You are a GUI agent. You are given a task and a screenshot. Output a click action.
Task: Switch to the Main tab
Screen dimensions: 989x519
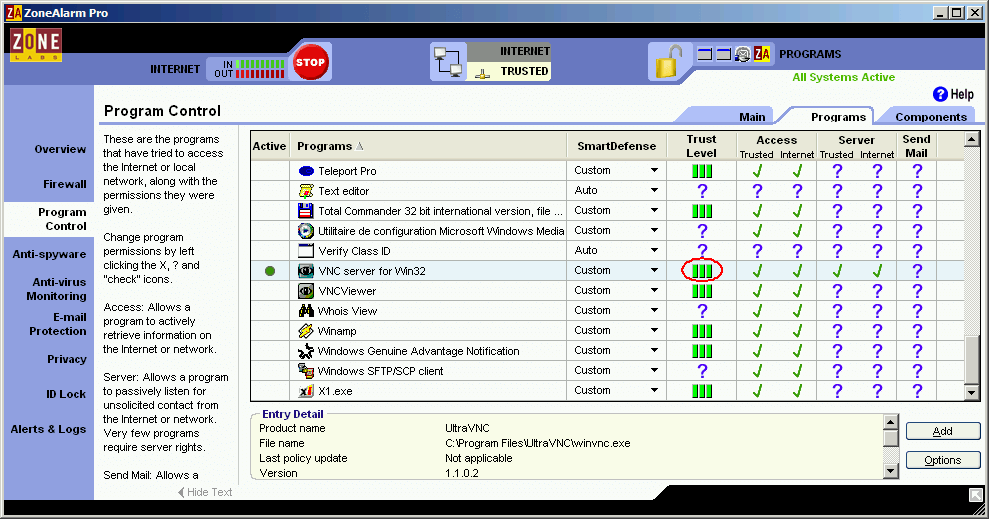pyautogui.click(x=752, y=117)
